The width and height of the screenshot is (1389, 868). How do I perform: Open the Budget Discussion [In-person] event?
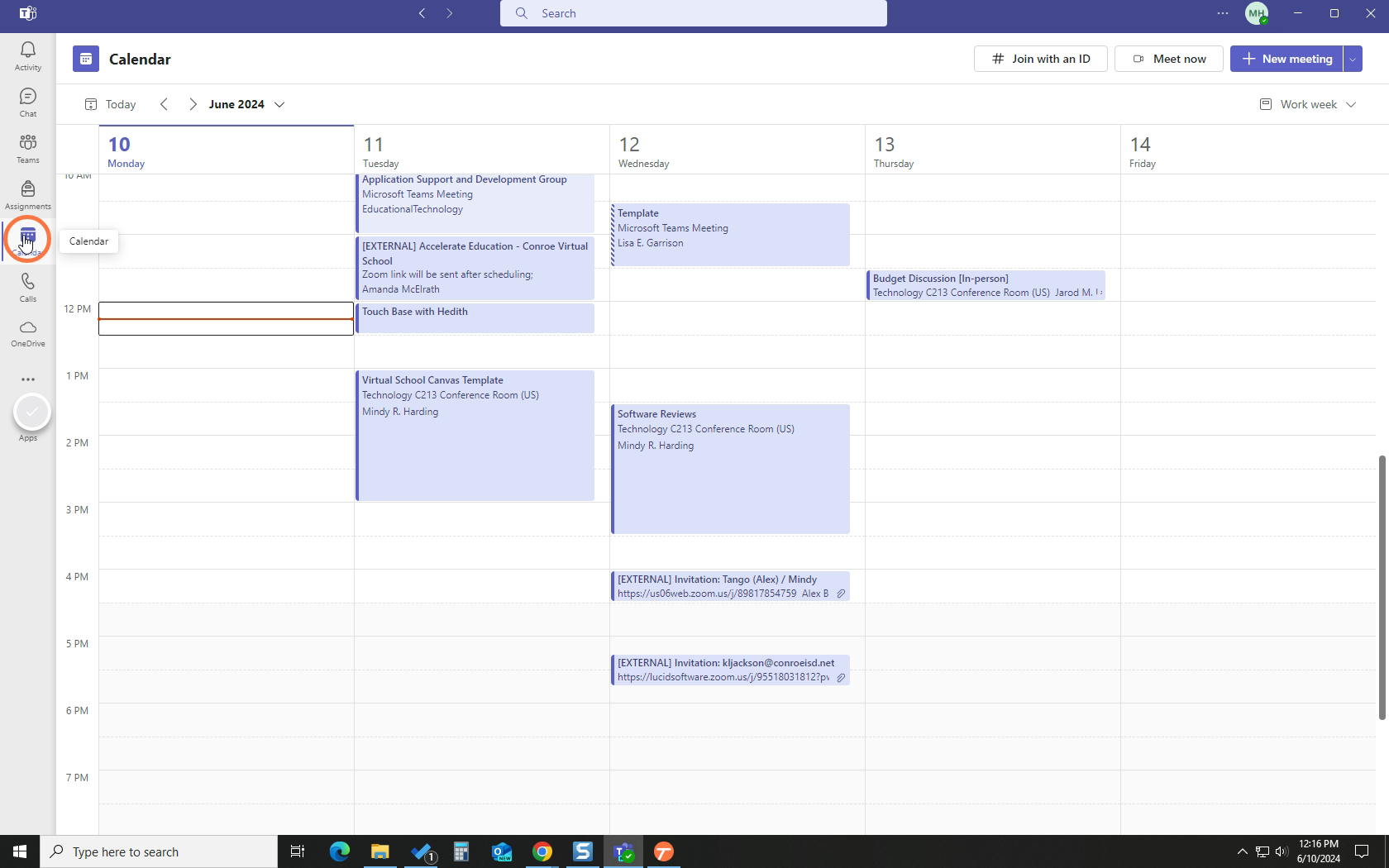point(986,285)
